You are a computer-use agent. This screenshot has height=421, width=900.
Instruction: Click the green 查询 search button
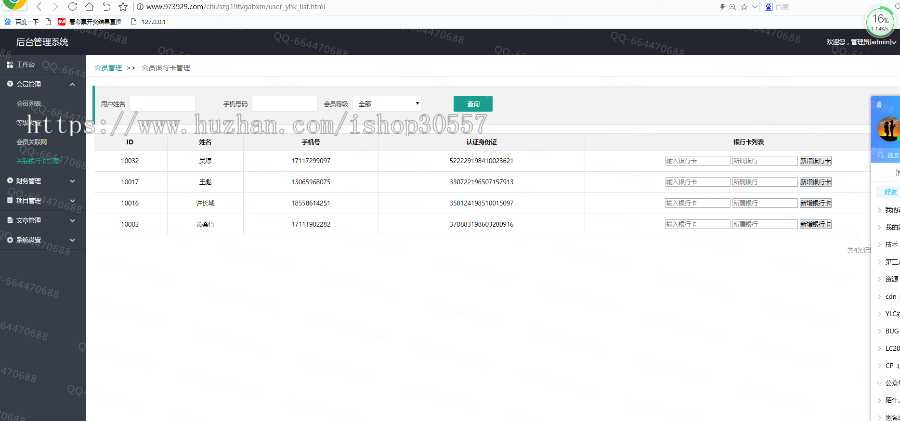pos(473,104)
